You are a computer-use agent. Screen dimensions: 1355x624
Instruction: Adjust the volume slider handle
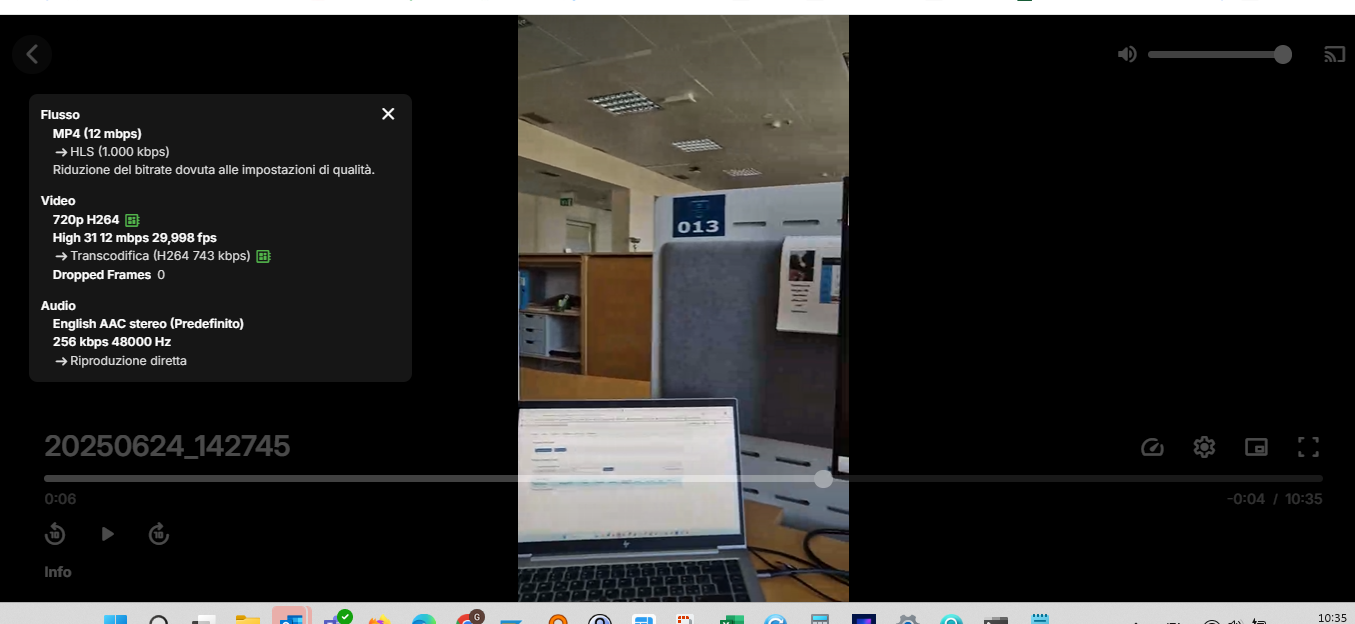pos(1283,54)
